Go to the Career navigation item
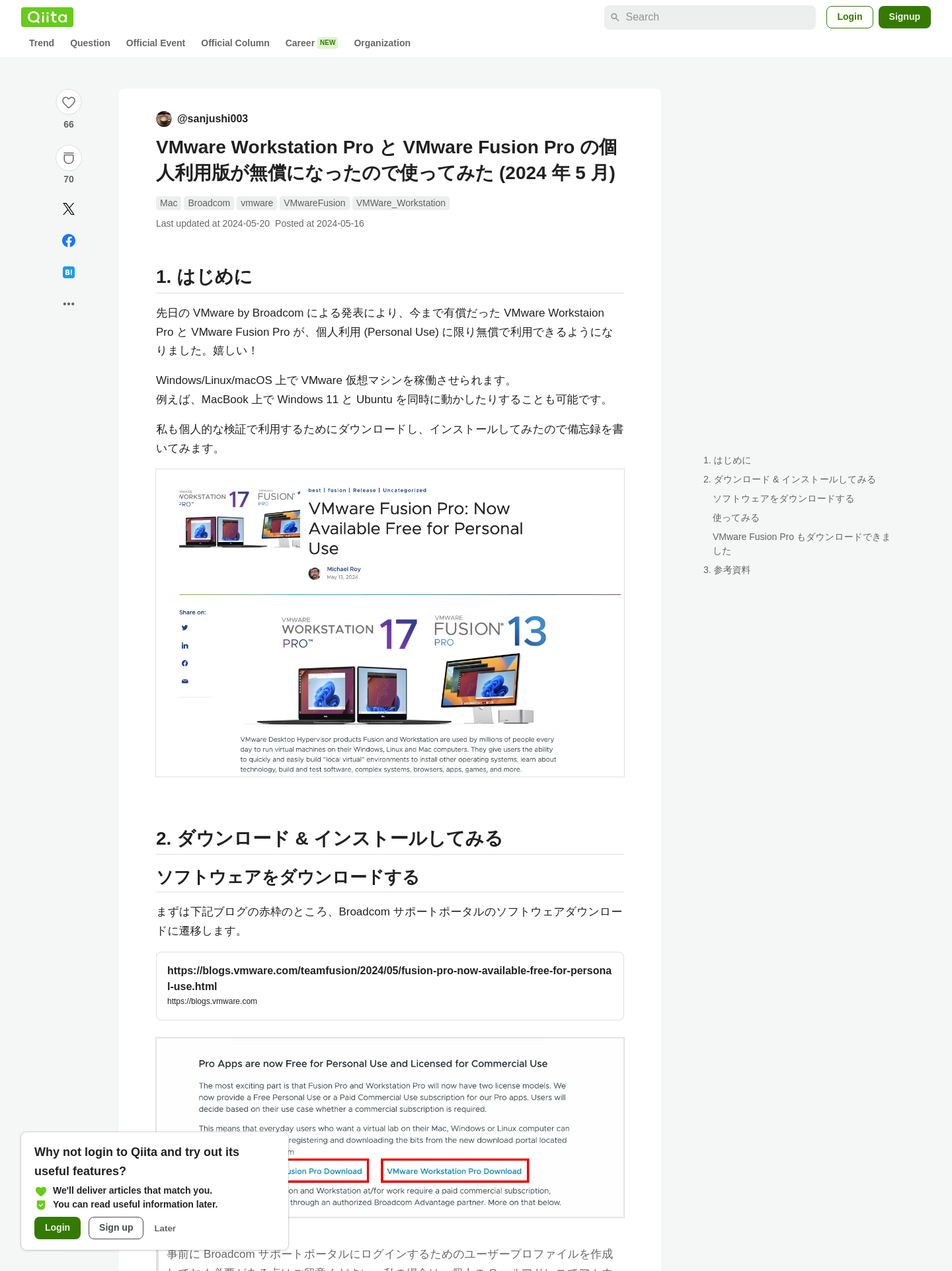 [299, 43]
